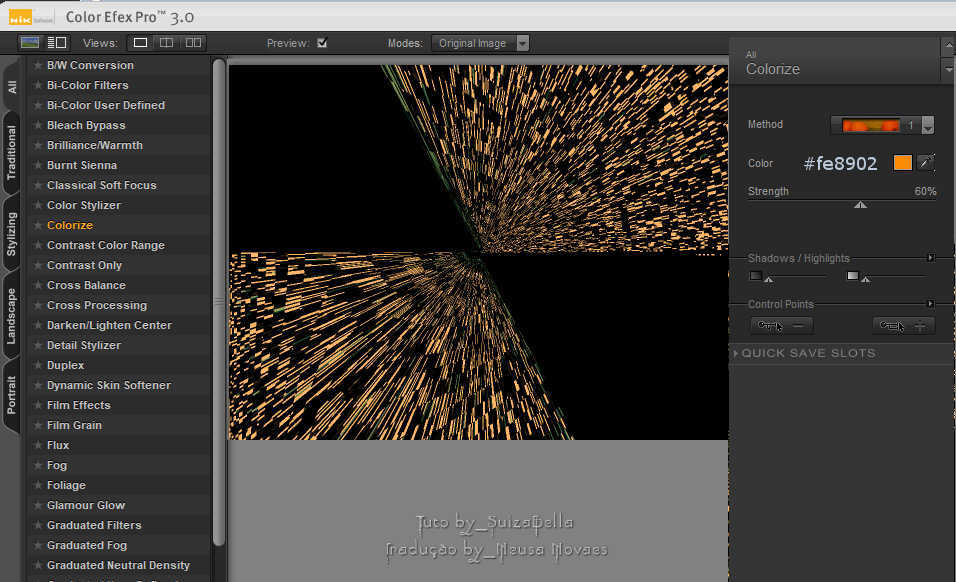Screen dimensions: 956x582
Task: Switch to the Portrait filters tab
Action: 12,395
